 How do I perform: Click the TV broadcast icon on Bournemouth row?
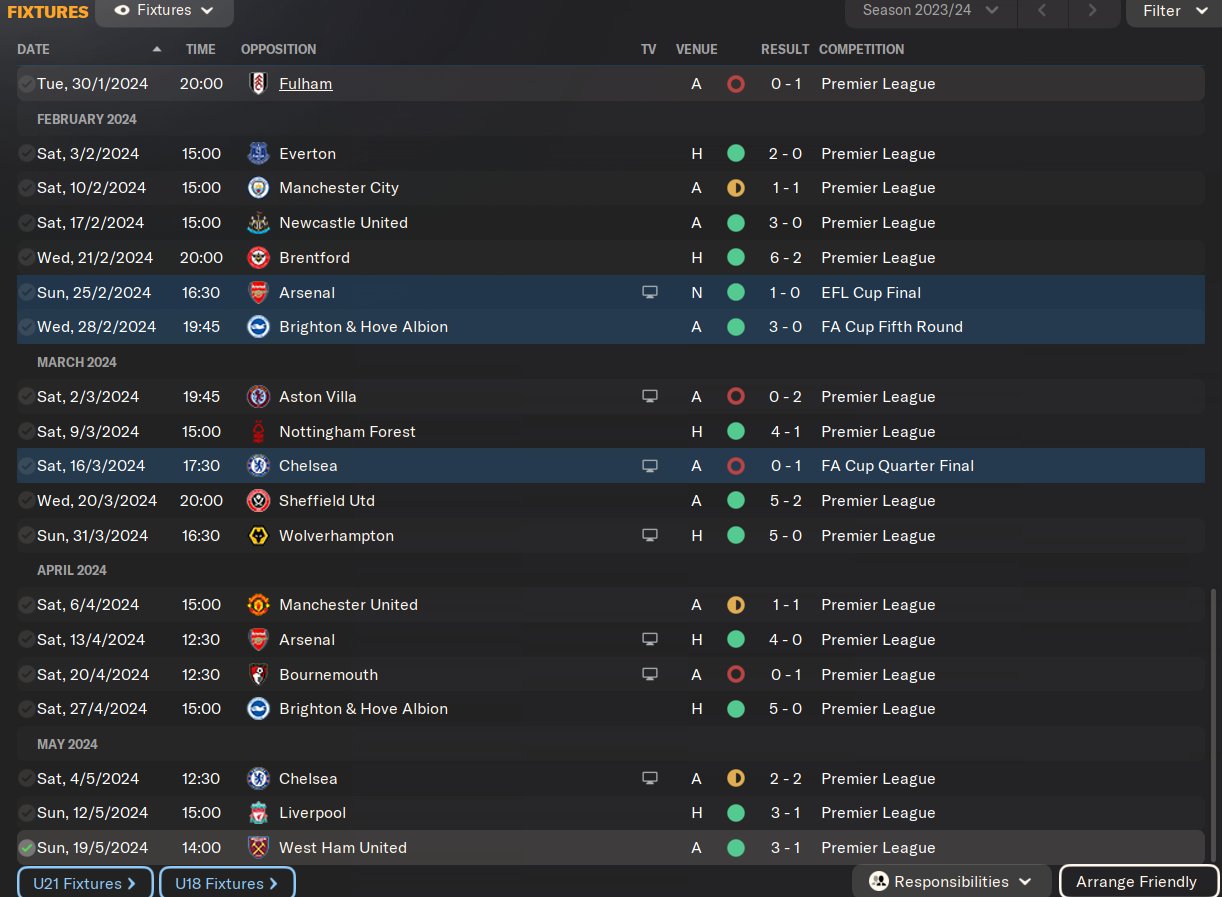[650, 675]
